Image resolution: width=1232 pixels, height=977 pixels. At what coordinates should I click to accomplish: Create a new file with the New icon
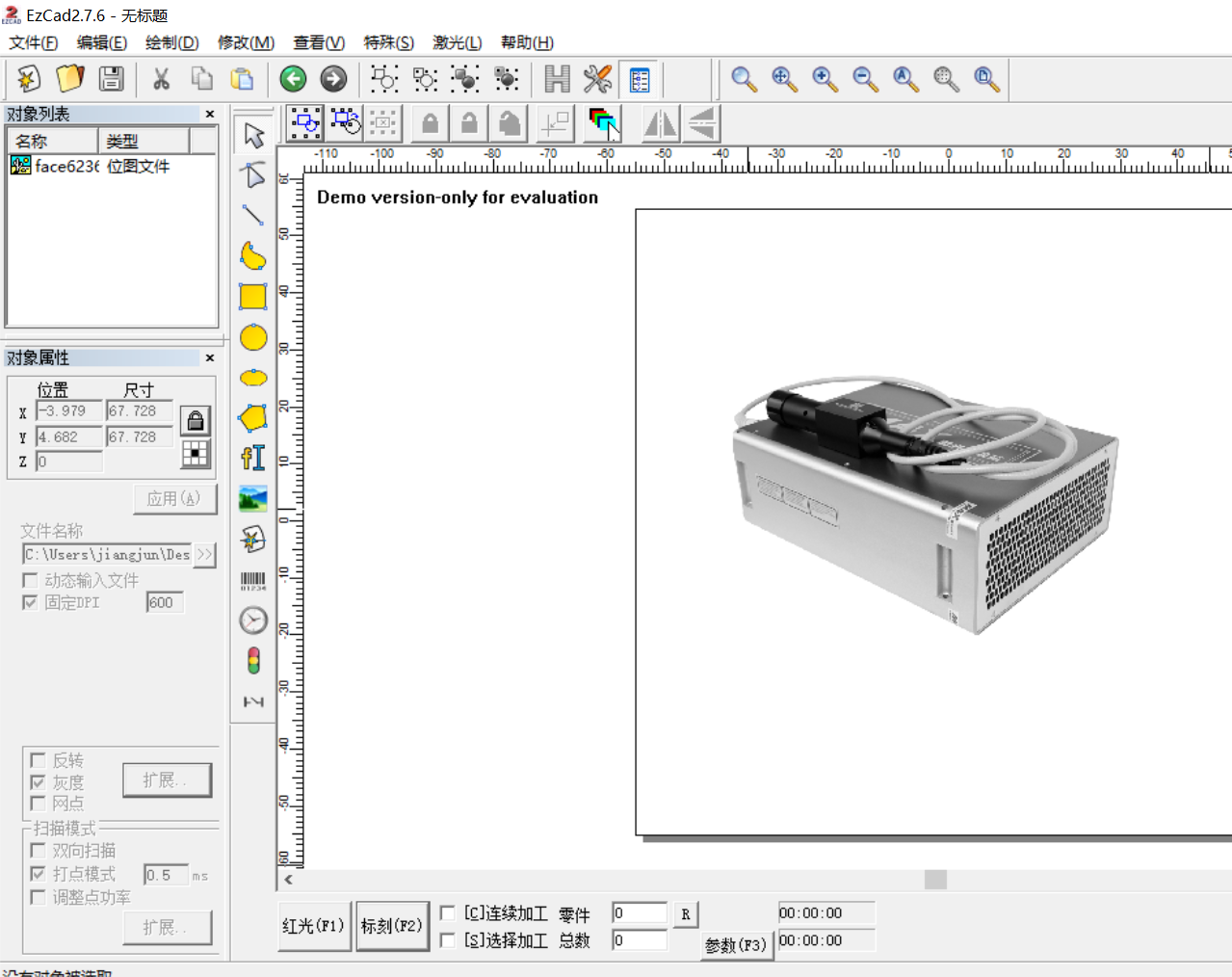[x=29, y=79]
